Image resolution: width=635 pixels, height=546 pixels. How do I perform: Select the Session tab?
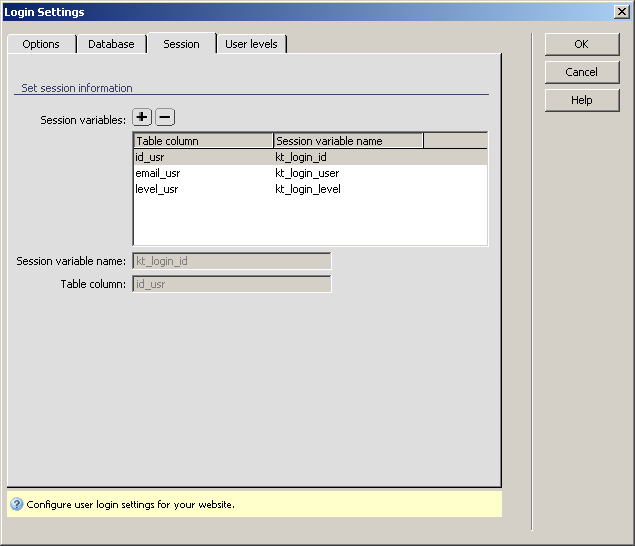tap(181, 44)
